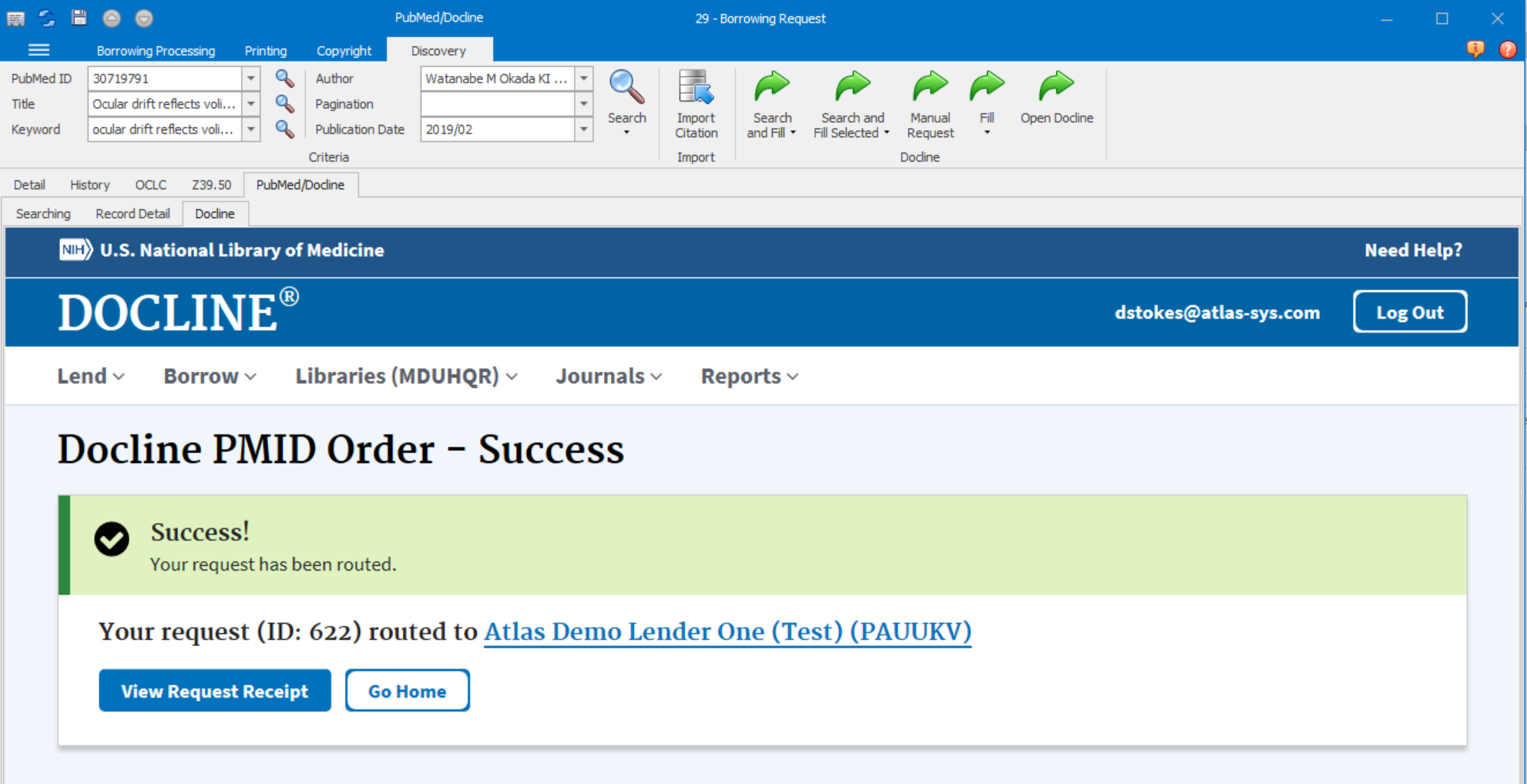Viewport: 1527px width, 784px height.
Task: Expand the Publication Date dropdown
Action: coord(584,129)
